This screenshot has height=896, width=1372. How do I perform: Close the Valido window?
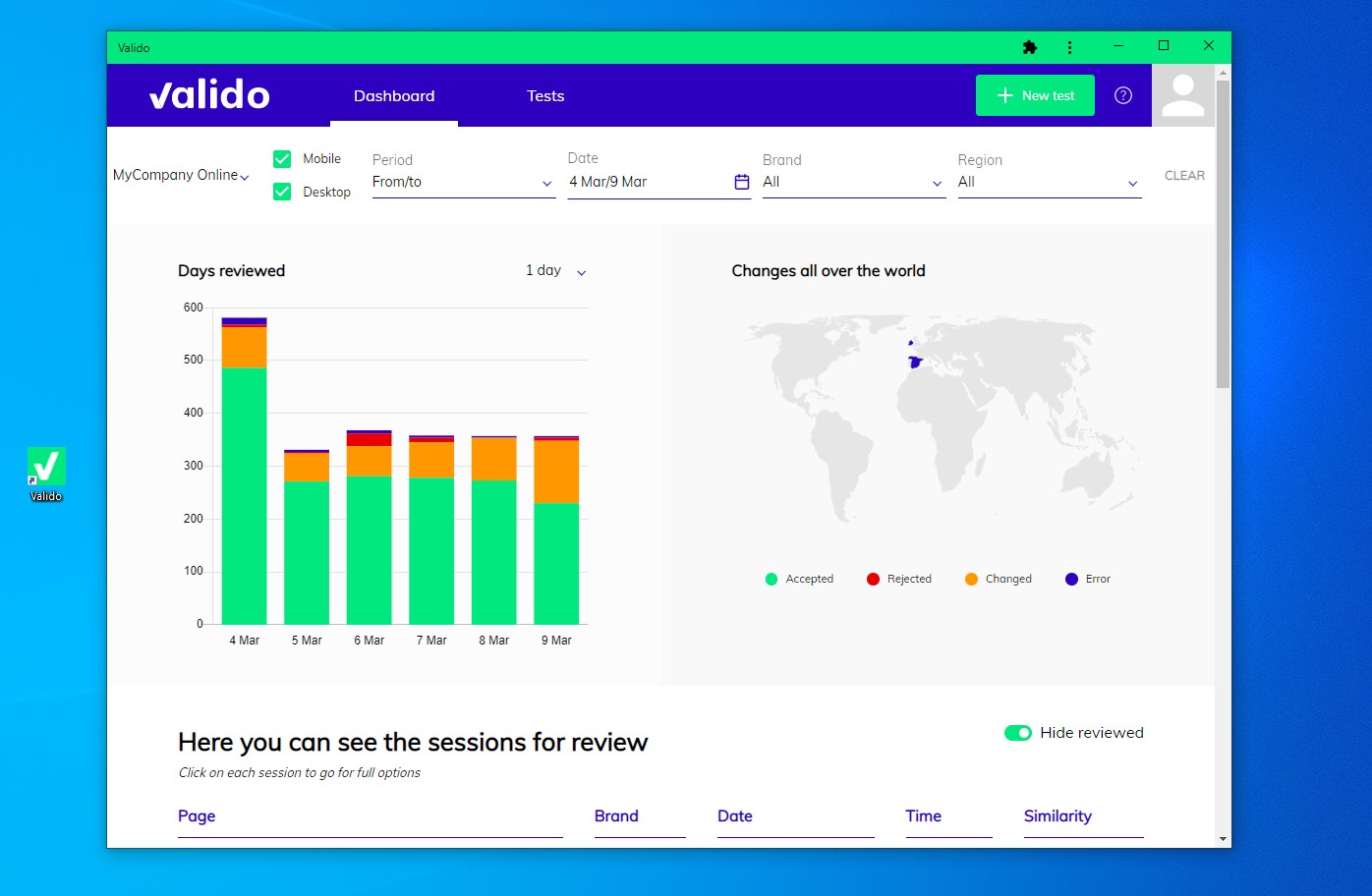click(x=1209, y=46)
